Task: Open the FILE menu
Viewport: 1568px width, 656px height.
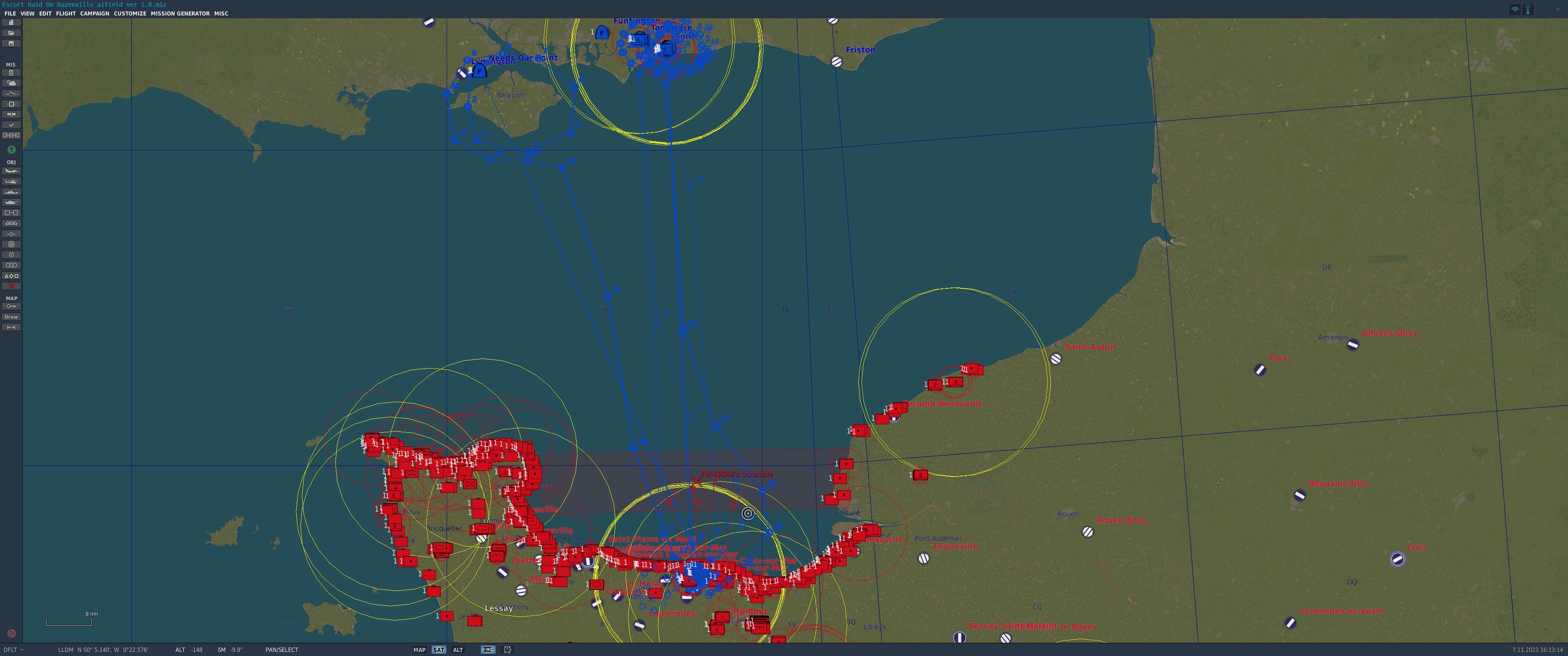Action: 10,13
